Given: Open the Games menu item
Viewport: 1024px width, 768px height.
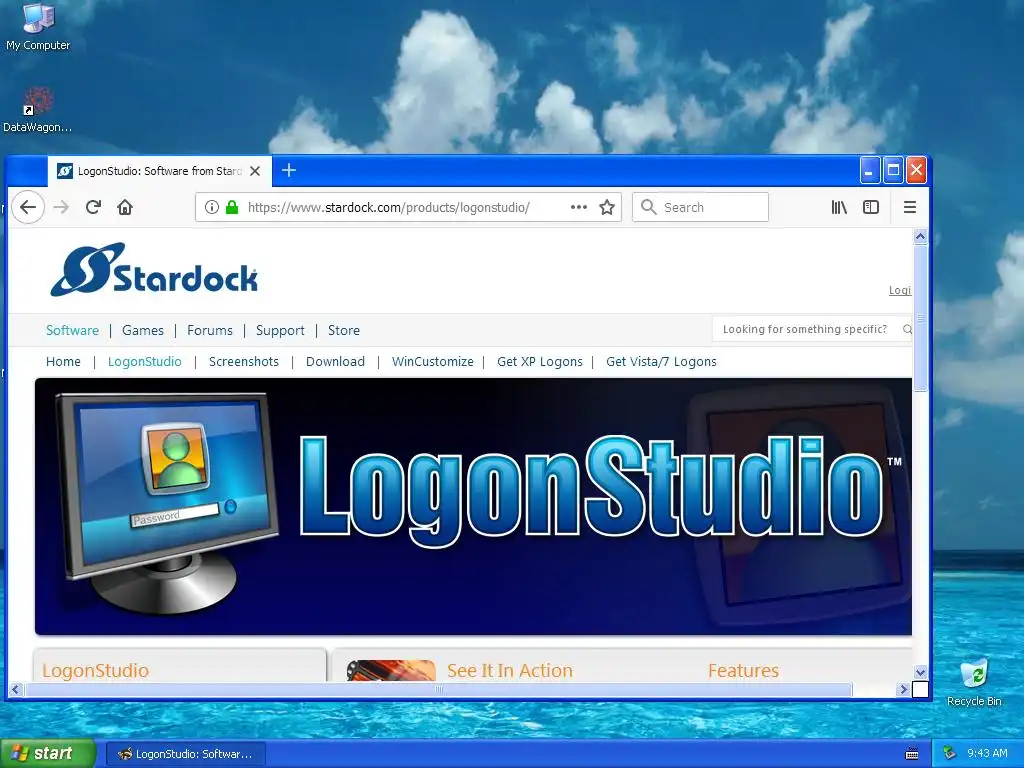Looking at the screenshot, I should [143, 330].
